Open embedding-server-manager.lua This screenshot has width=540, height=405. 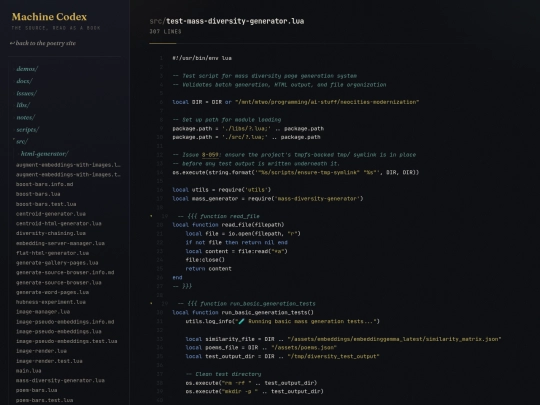click(x=60, y=243)
